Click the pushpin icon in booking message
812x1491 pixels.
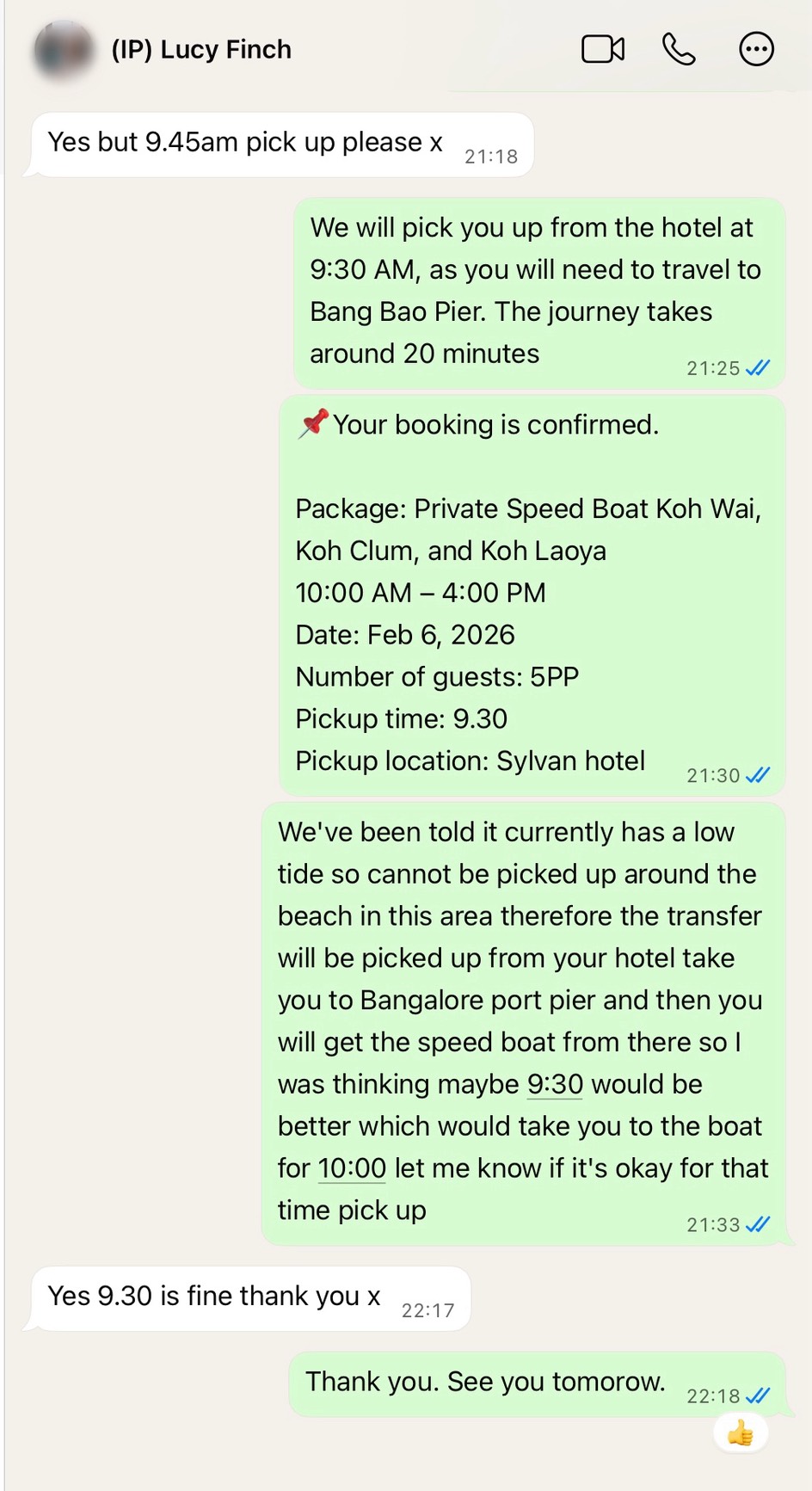point(313,423)
